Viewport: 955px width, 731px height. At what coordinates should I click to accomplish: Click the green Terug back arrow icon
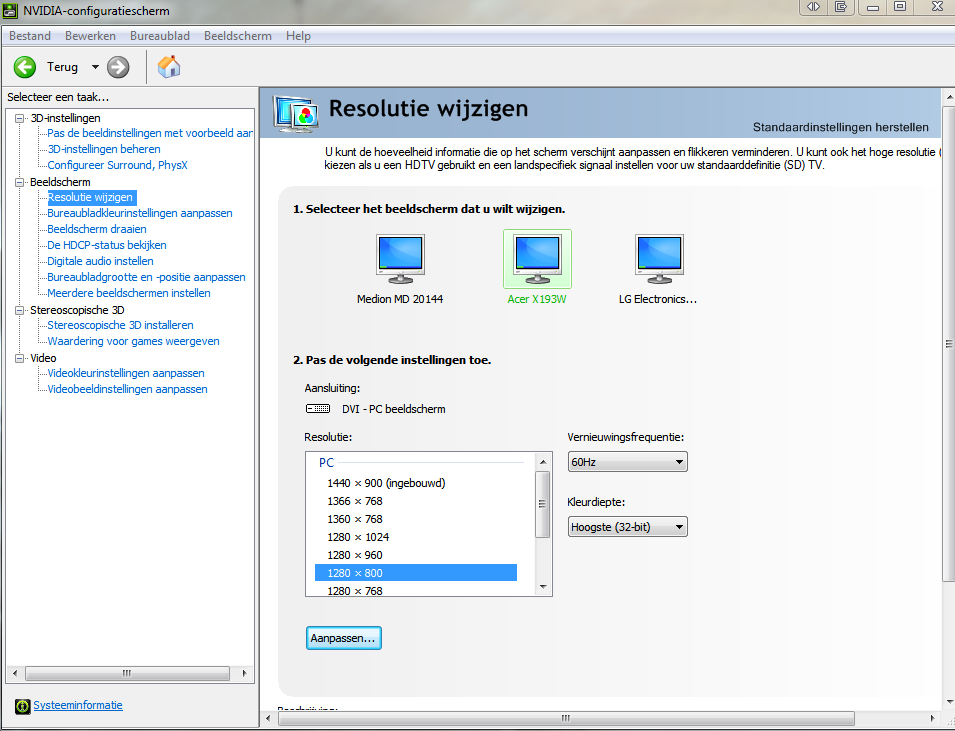(x=25, y=67)
